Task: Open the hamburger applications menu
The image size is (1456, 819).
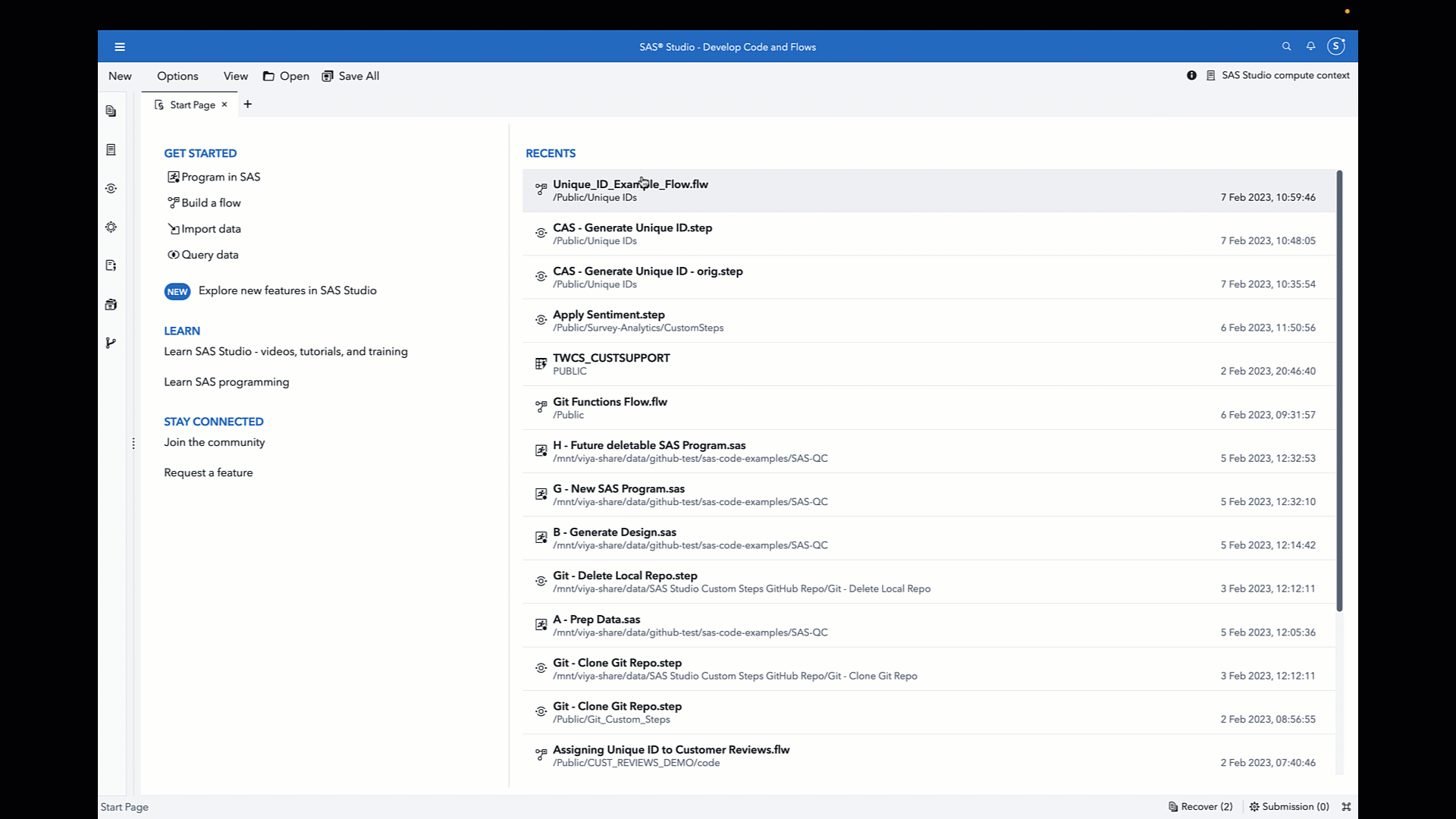Action: [x=120, y=47]
